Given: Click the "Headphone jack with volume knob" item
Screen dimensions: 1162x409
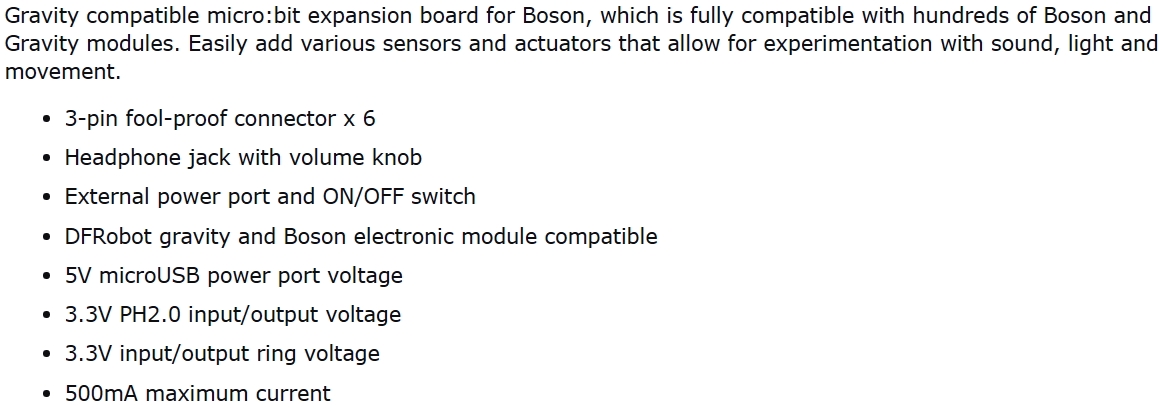Looking at the screenshot, I should [243, 158].
